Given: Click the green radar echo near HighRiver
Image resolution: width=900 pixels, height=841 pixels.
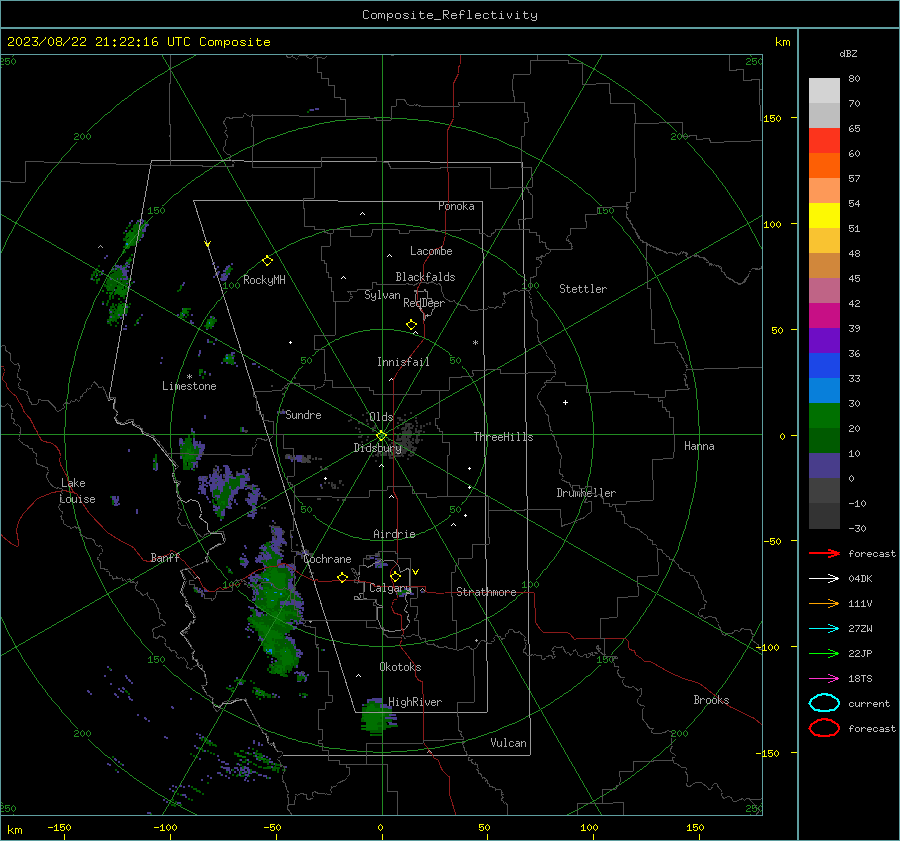Looking at the screenshot, I should (378, 717).
